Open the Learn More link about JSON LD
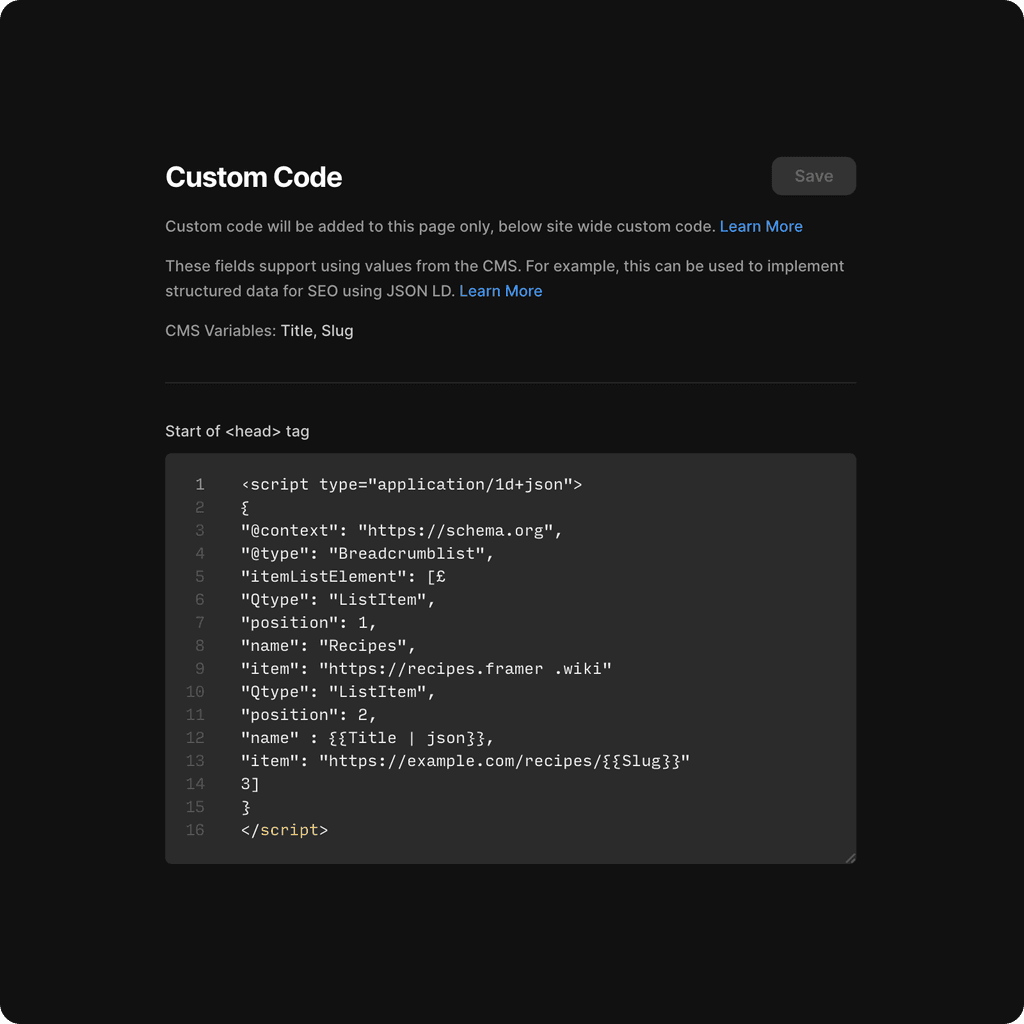The width and height of the screenshot is (1024, 1024). 500,291
